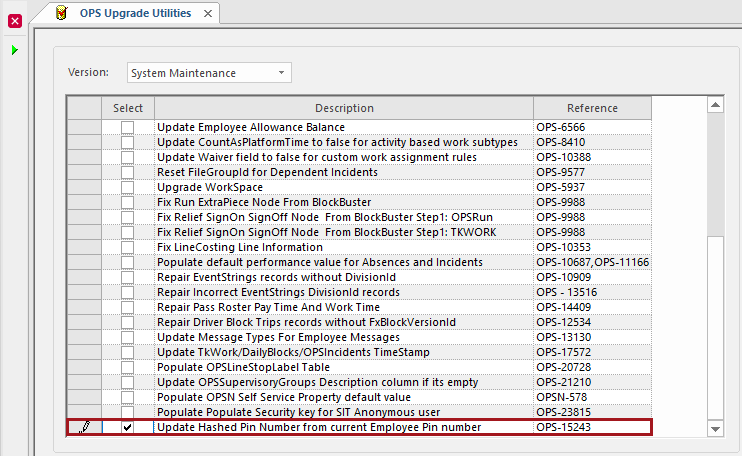Click 'Fix Run ExtraPiece Node From BlockBuster' text
Image resolution: width=742 pixels, height=456 pixels.
pos(264,202)
